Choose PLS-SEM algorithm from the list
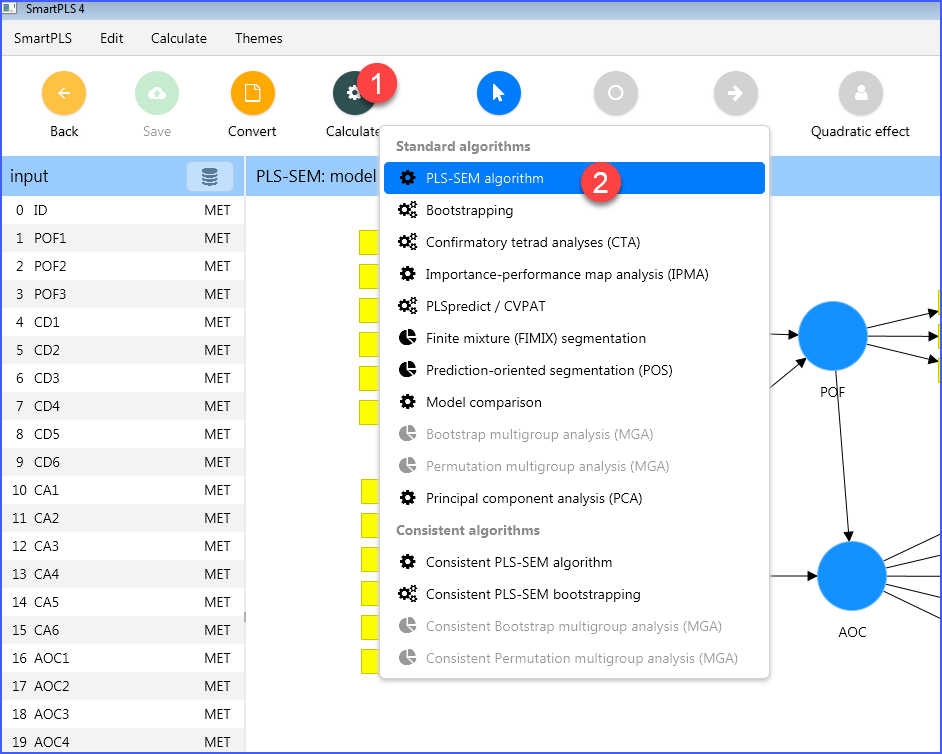This screenshot has height=754, width=942. point(484,178)
